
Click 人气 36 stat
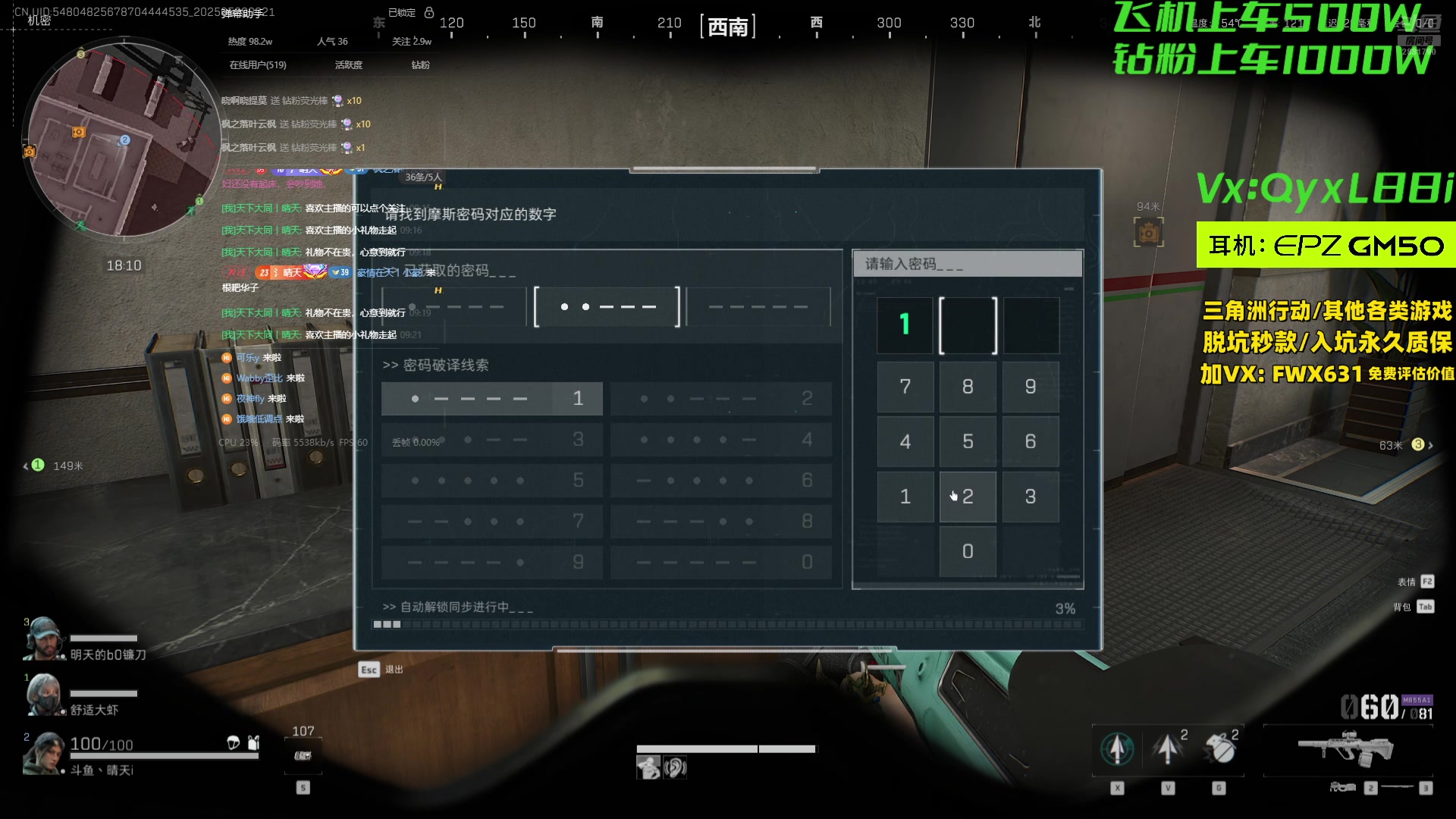coord(332,42)
